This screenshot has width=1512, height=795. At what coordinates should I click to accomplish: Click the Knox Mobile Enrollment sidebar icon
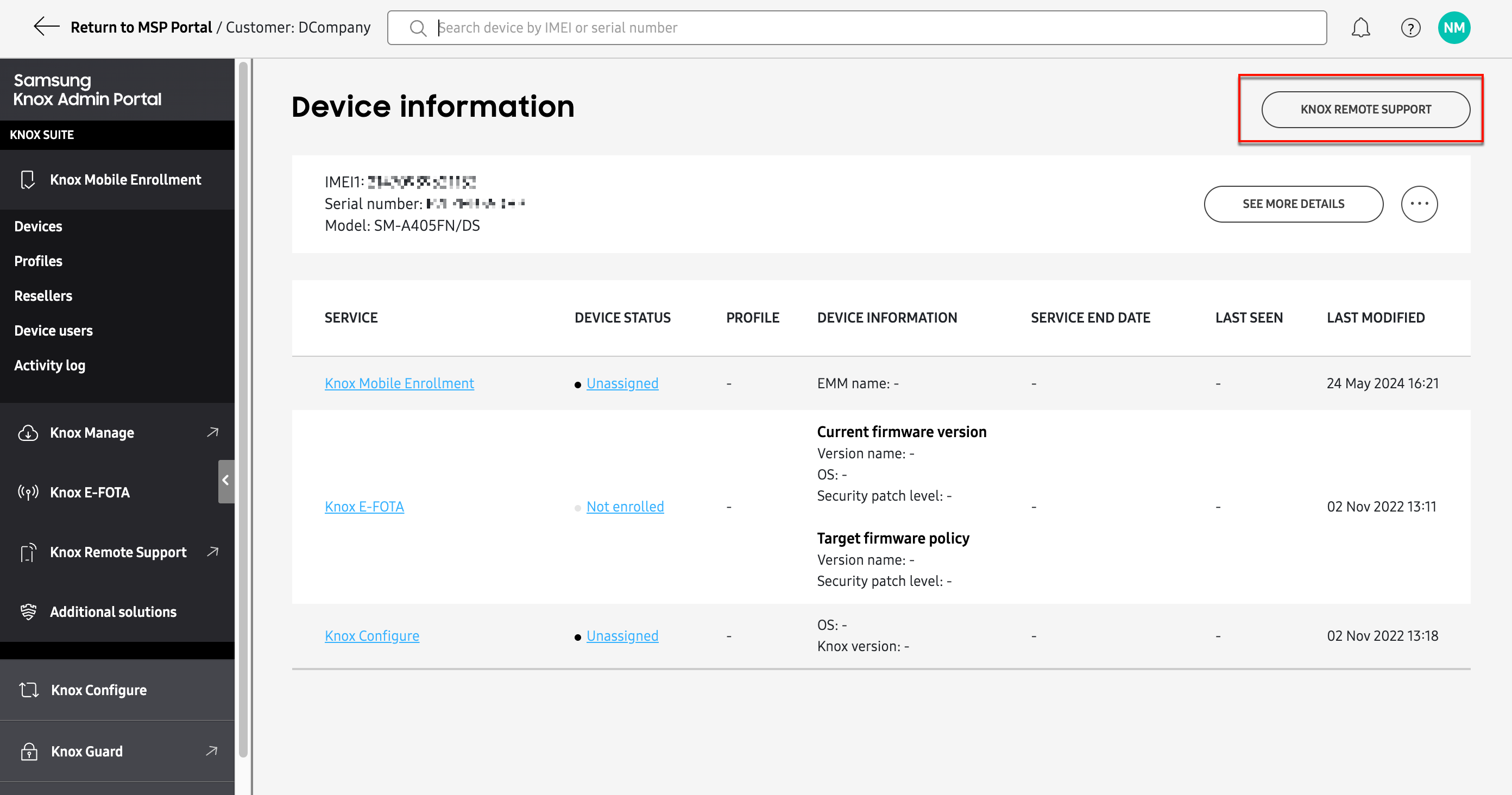28,180
